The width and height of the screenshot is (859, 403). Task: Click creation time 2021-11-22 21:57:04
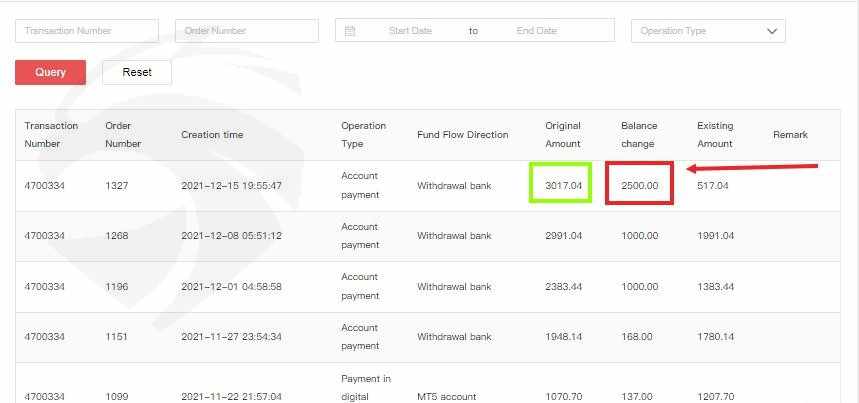coord(231,396)
